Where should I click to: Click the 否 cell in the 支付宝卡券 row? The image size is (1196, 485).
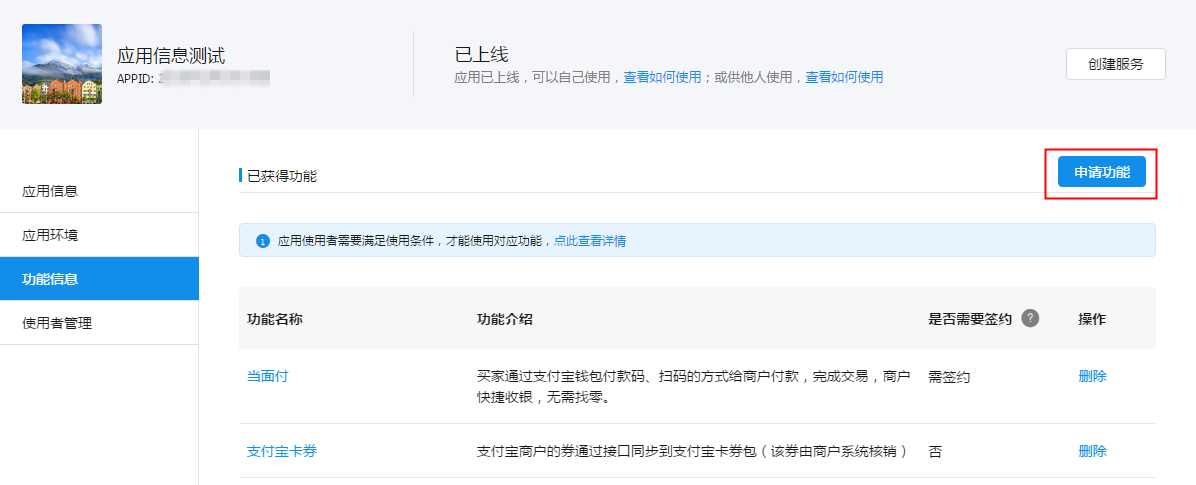[935, 451]
